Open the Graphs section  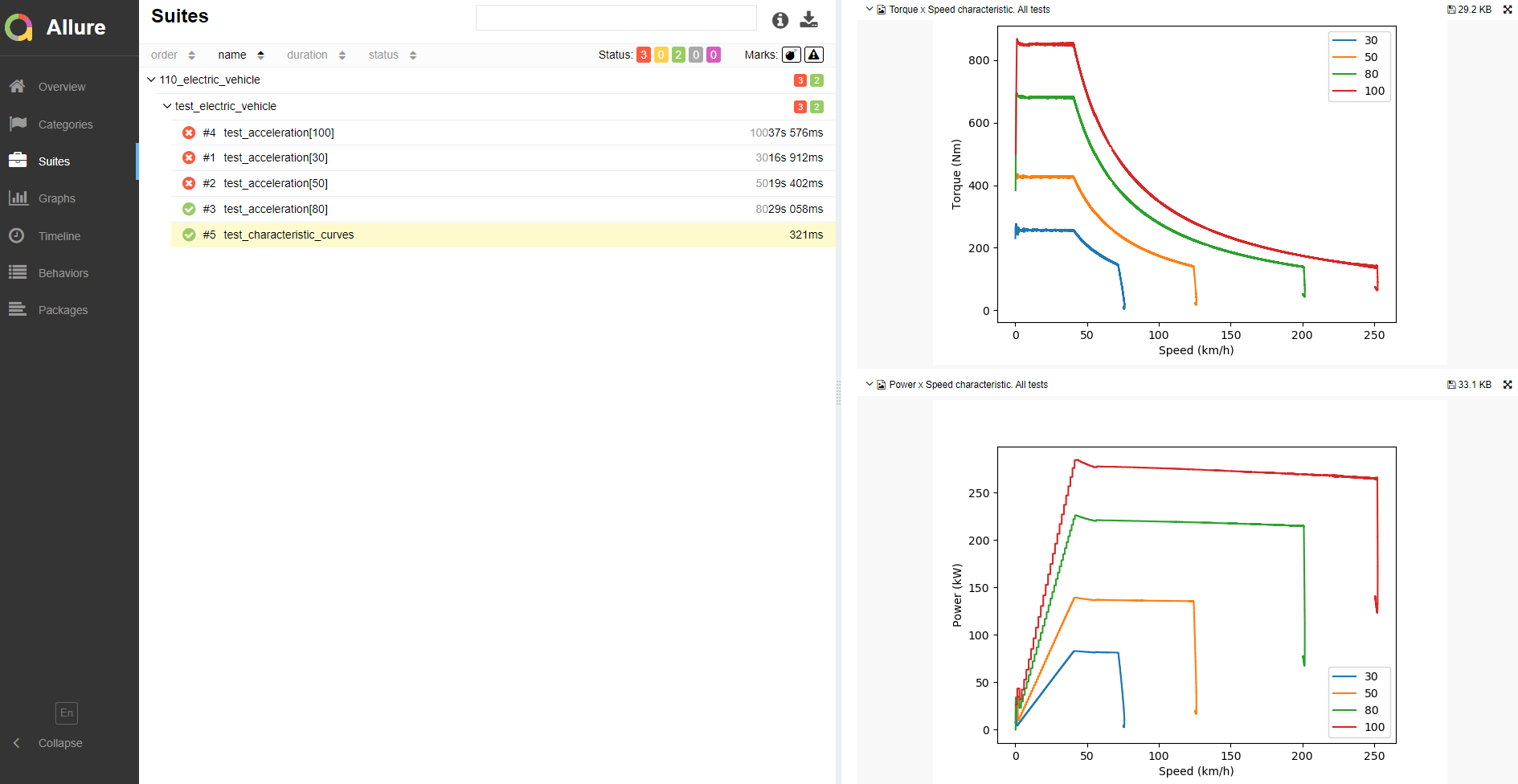coord(56,198)
